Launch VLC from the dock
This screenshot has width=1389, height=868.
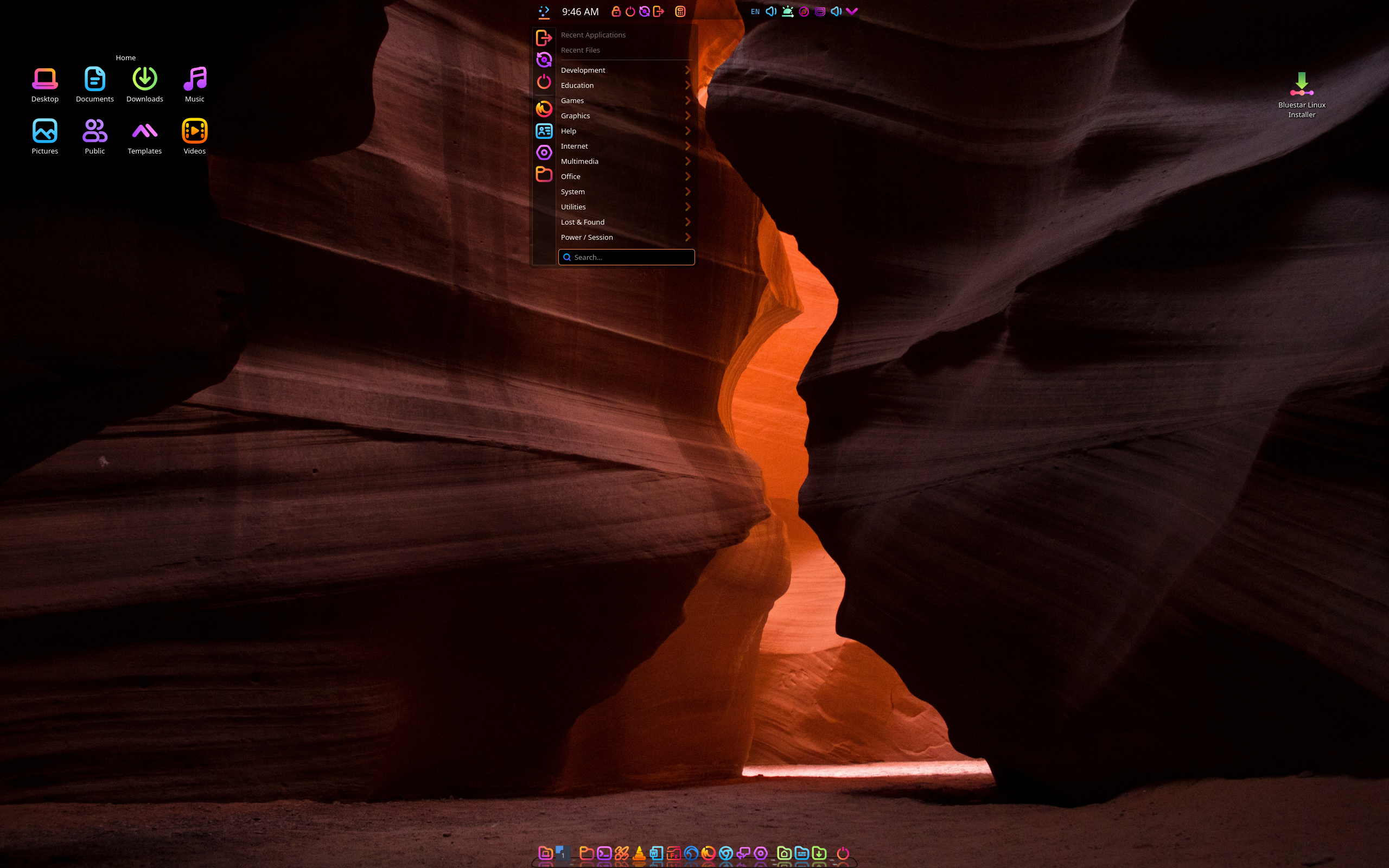click(x=639, y=853)
